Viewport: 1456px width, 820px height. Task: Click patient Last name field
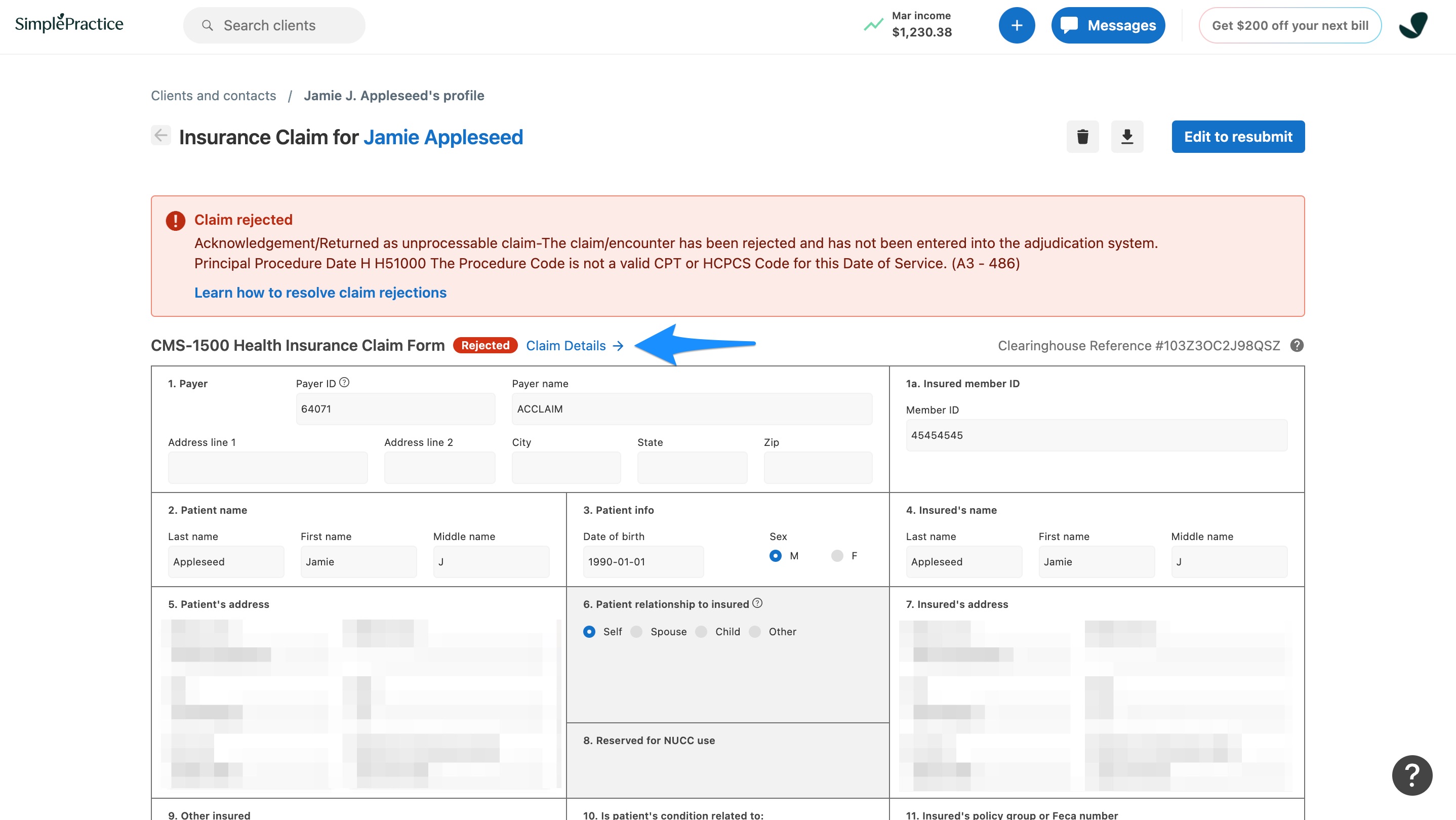coord(226,562)
